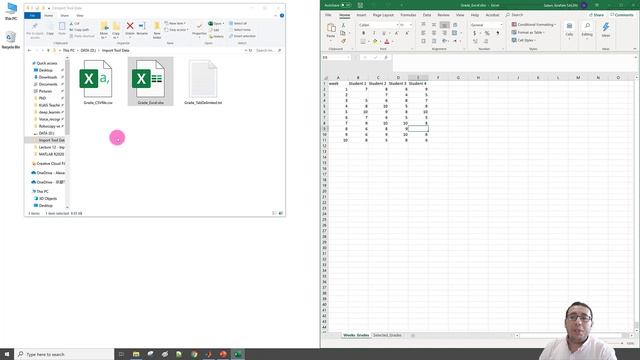Switch to Excel Data tab
Image resolution: width=640 pixels, height=360 pixels.
pos(427,15)
